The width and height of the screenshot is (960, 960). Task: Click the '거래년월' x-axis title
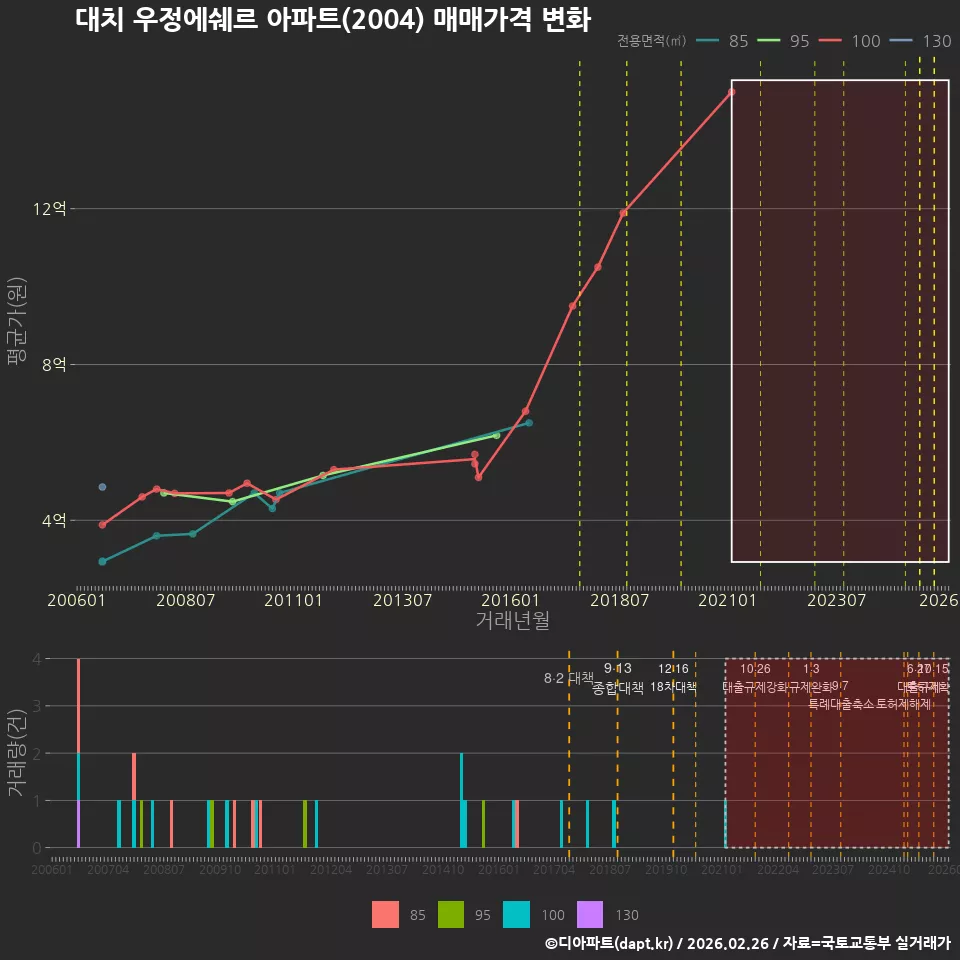tap(512, 620)
